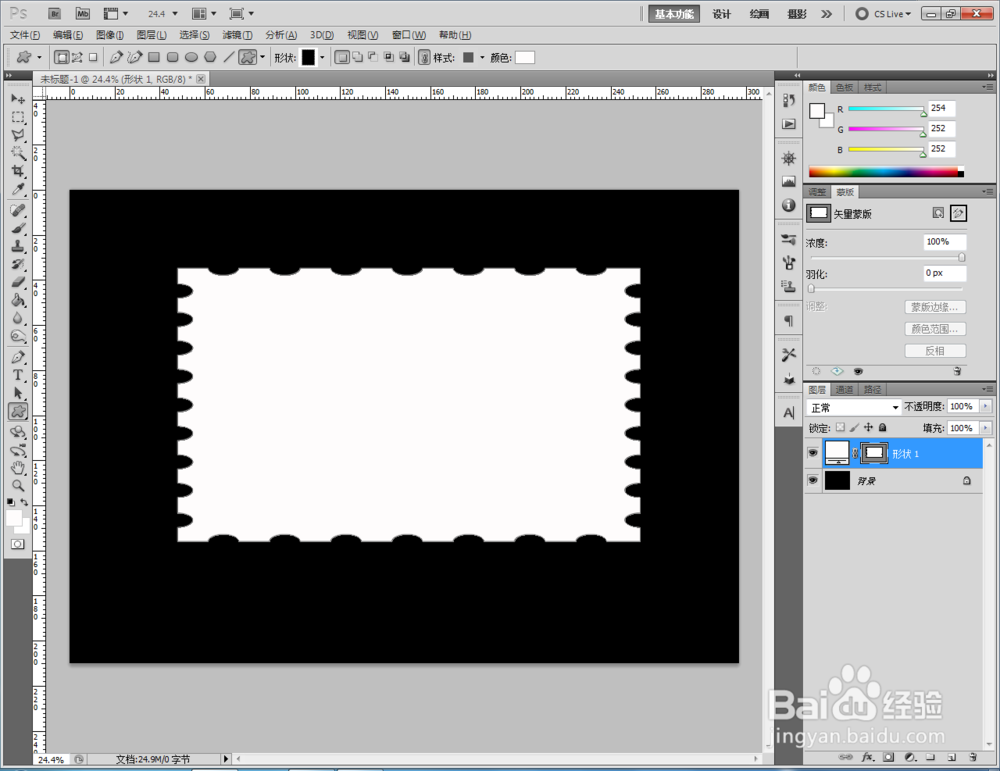Select the Zoom tool
The image size is (1000, 771).
[x=18, y=486]
